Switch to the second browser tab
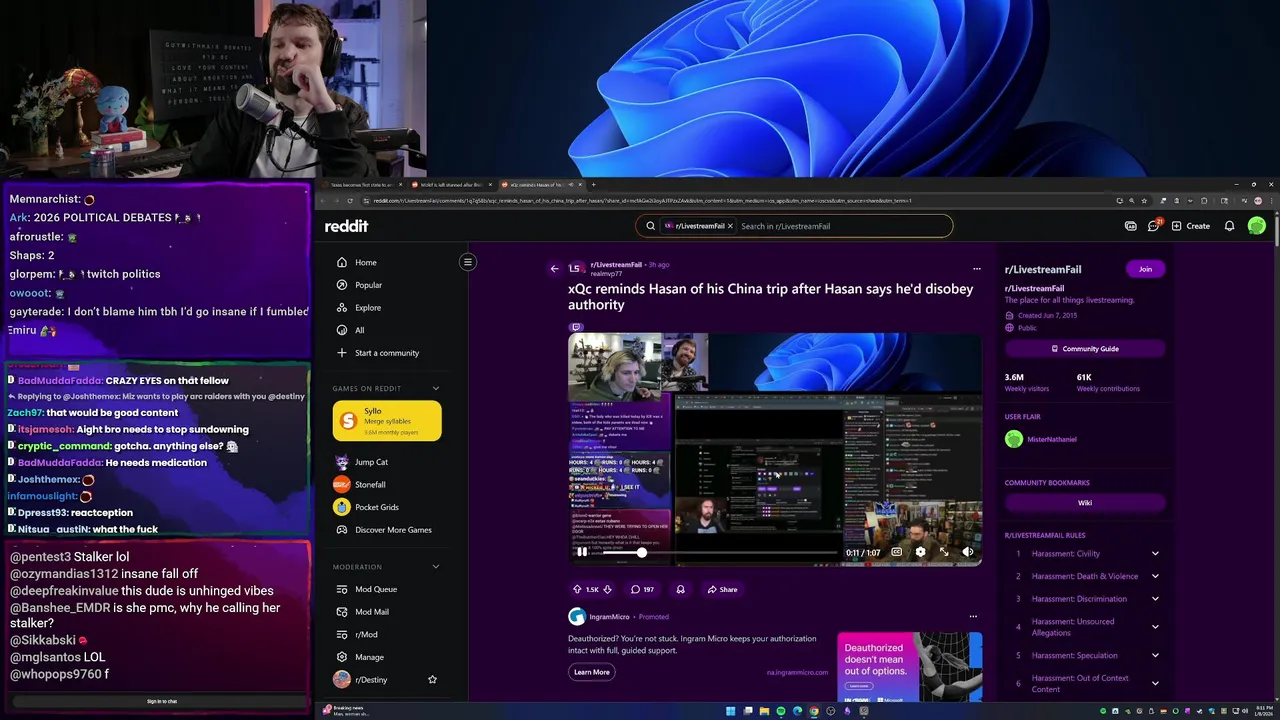This screenshot has width=1280, height=720. click(452, 185)
